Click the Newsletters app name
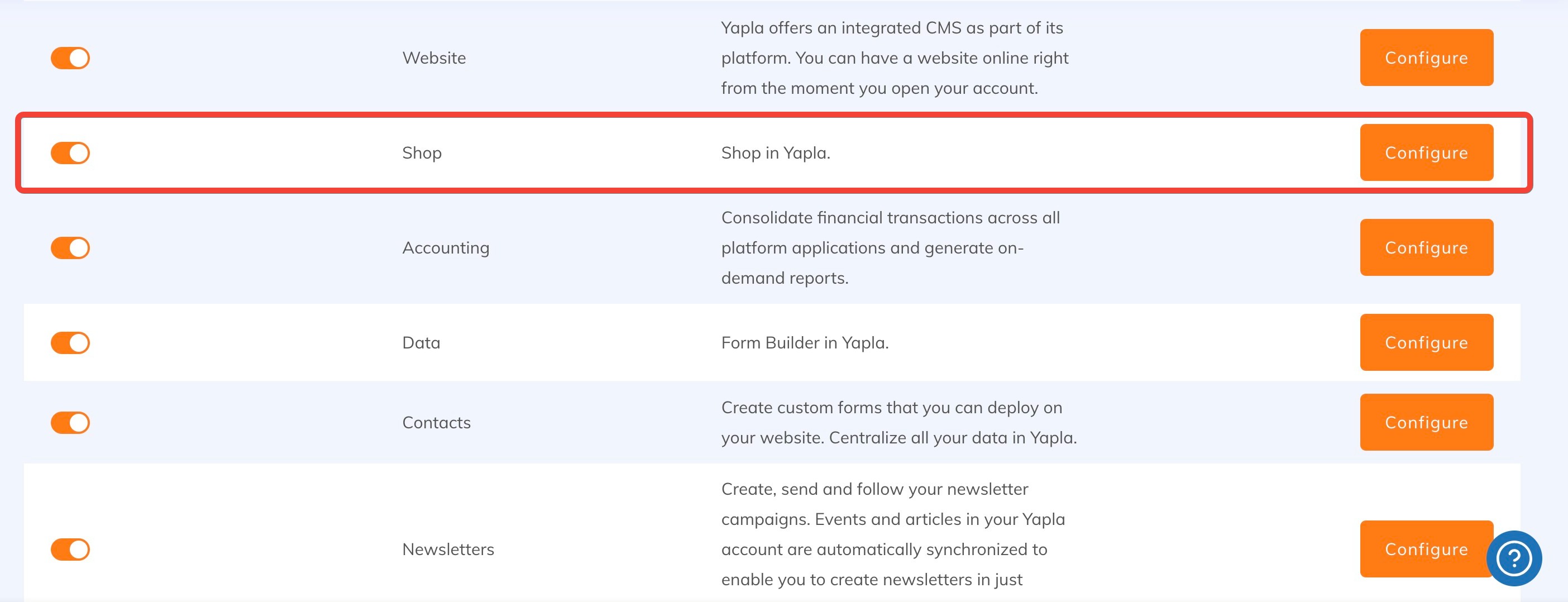 click(447, 549)
